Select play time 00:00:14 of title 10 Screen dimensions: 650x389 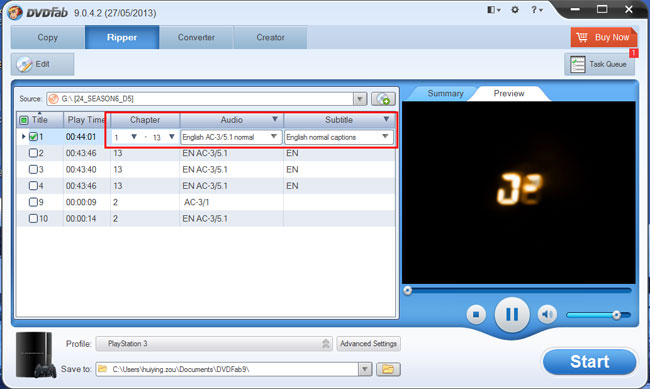click(x=81, y=218)
